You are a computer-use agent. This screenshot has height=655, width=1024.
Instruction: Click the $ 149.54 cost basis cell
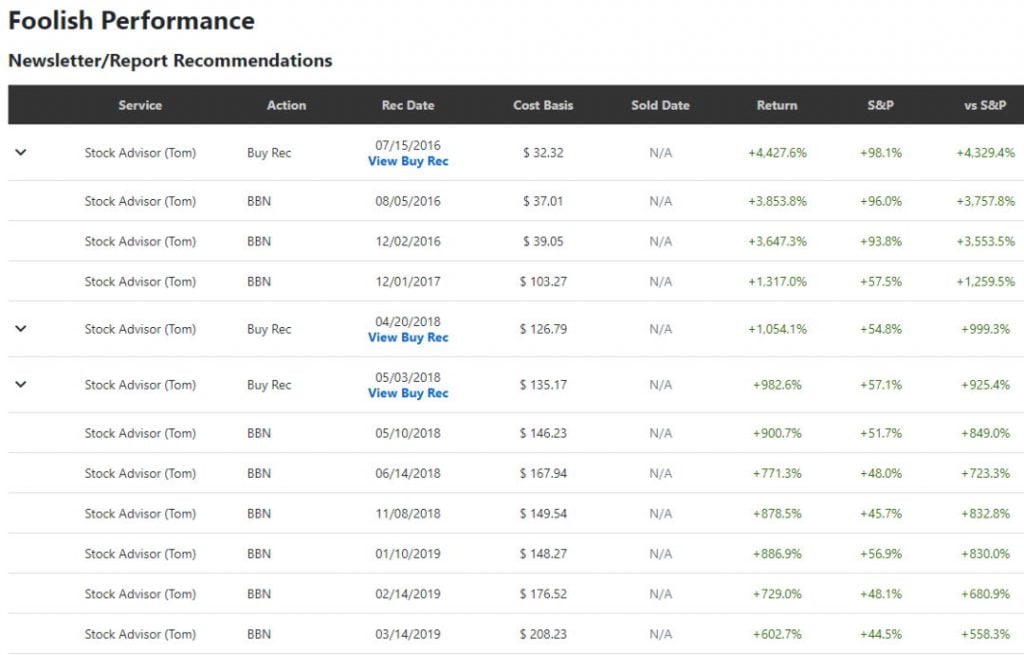tap(543, 514)
